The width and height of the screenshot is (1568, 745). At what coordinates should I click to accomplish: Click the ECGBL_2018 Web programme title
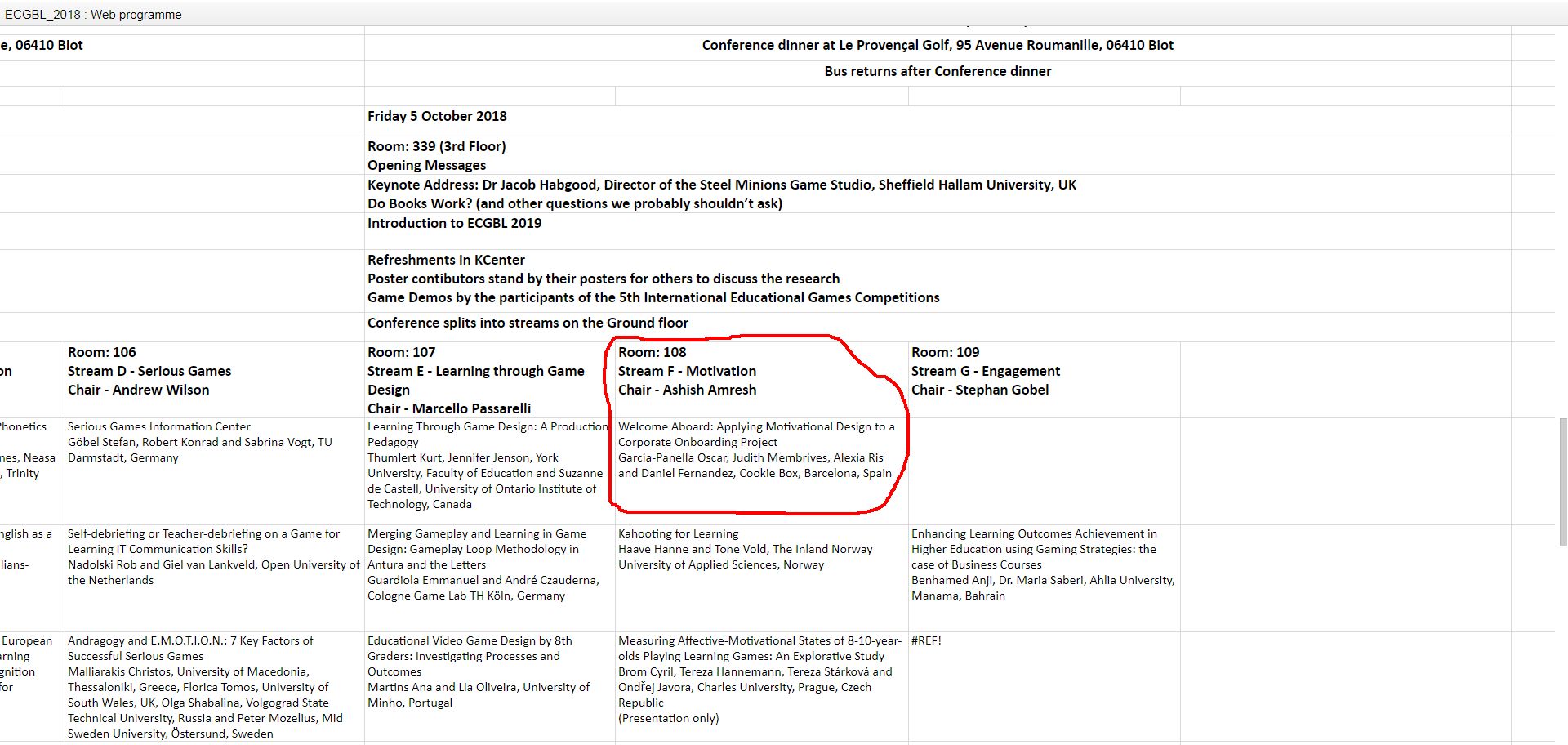tap(93, 15)
